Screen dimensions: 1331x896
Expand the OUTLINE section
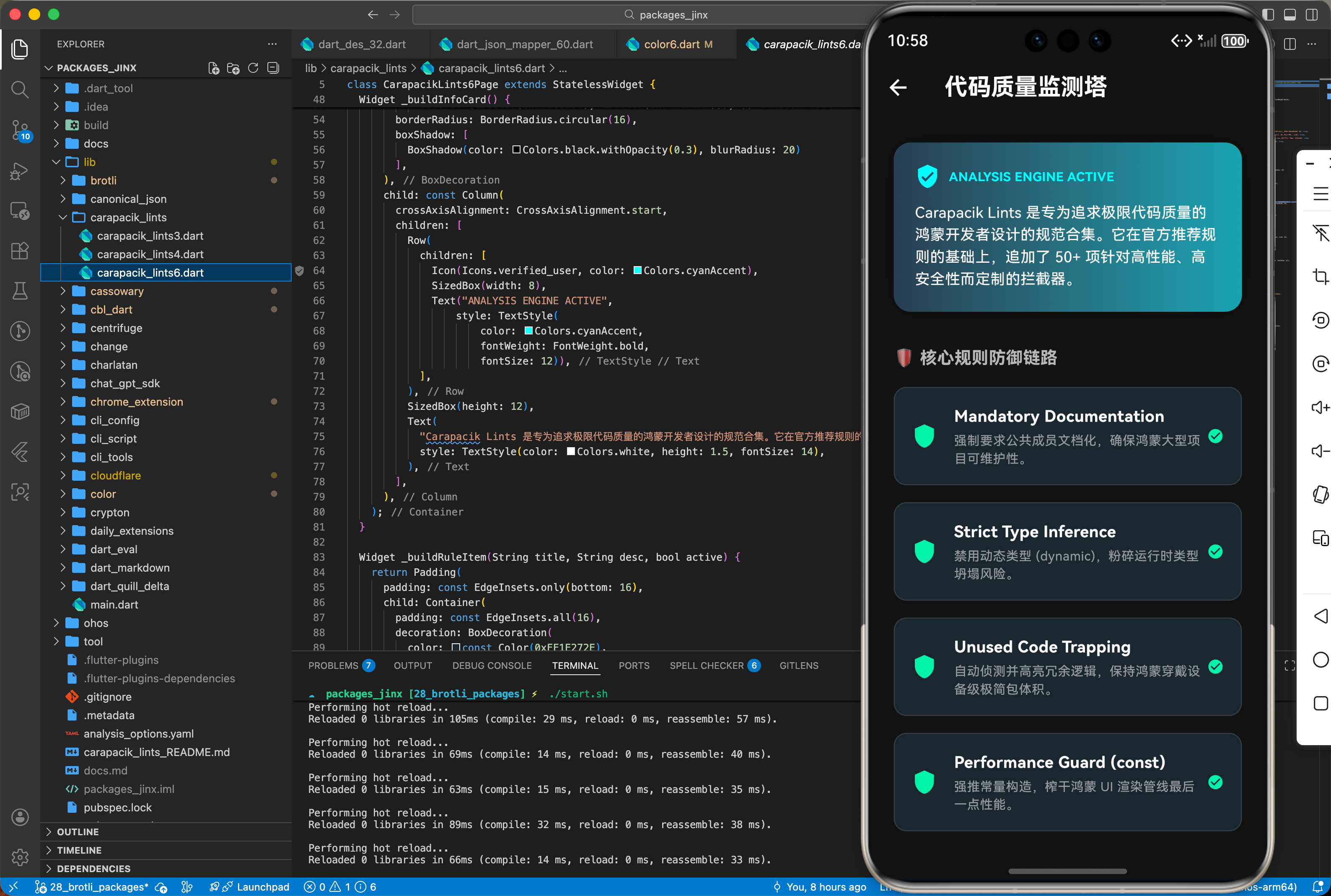pos(78,832)
